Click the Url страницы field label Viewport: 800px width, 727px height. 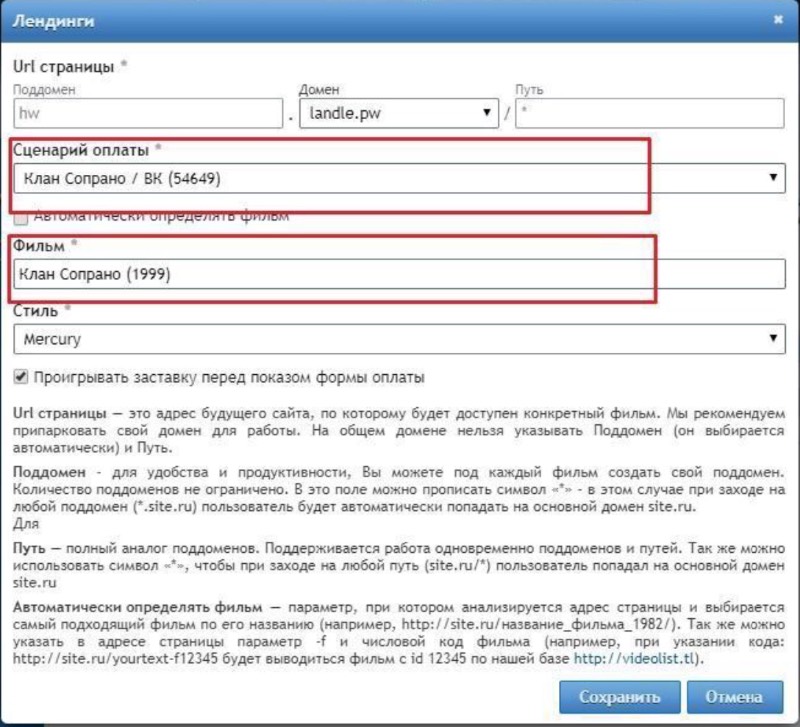pyautogui.click(x=65, y=66)
